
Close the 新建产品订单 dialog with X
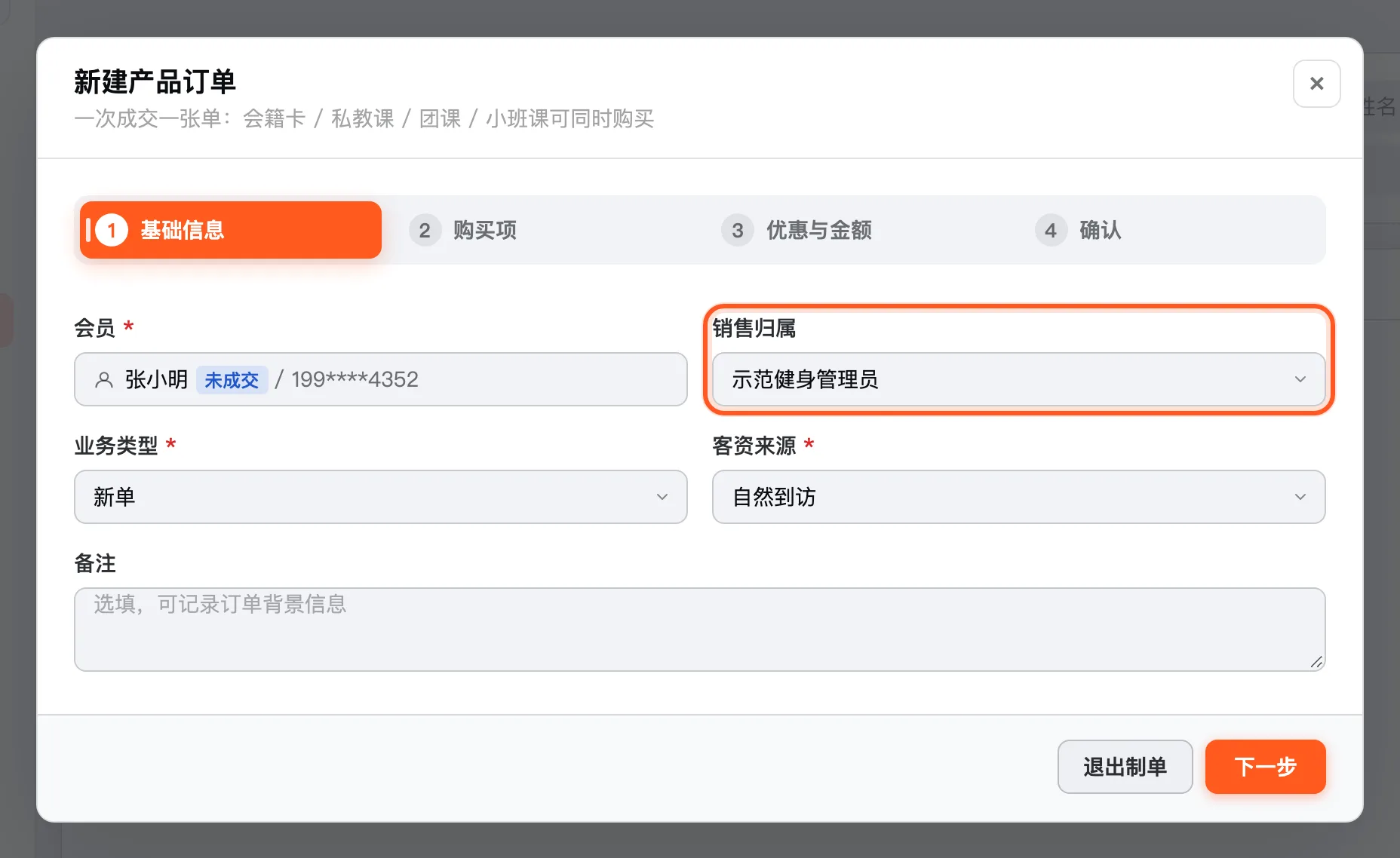[1316, 84]
